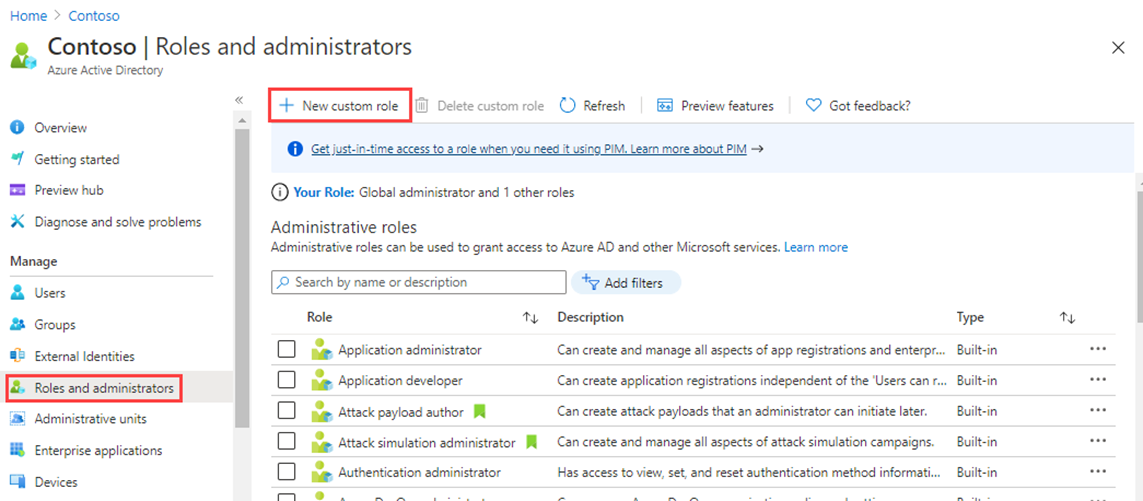Check the Authentication administrator checkbox
Image resolution: width=1143 pixels, height=501 pixels.
[x=286, y=473]
